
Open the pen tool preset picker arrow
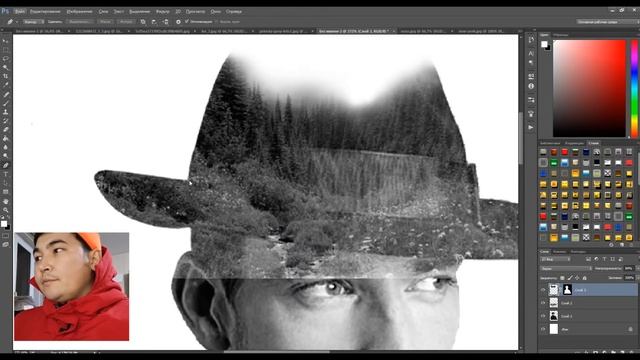point(17,22)
